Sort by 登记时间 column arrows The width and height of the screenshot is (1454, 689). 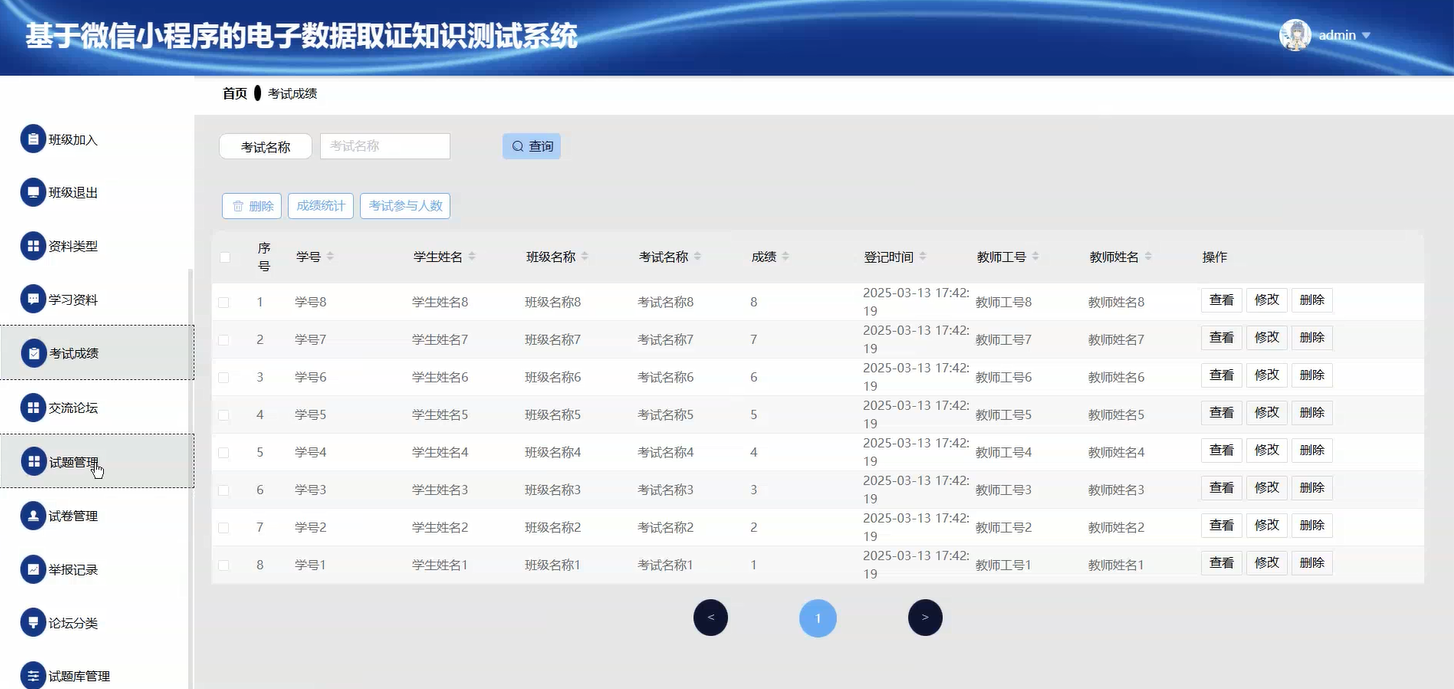point(924,256)
